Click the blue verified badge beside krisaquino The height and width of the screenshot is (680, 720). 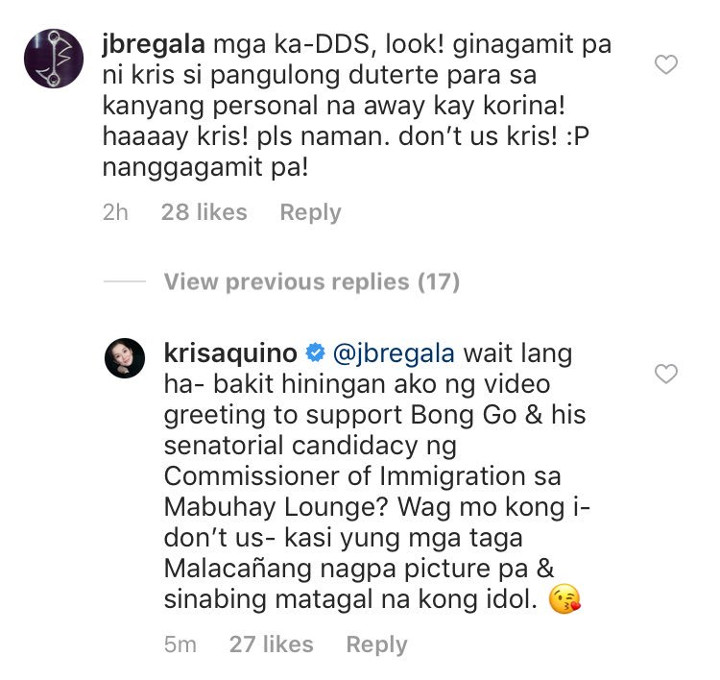coord(315,353)
